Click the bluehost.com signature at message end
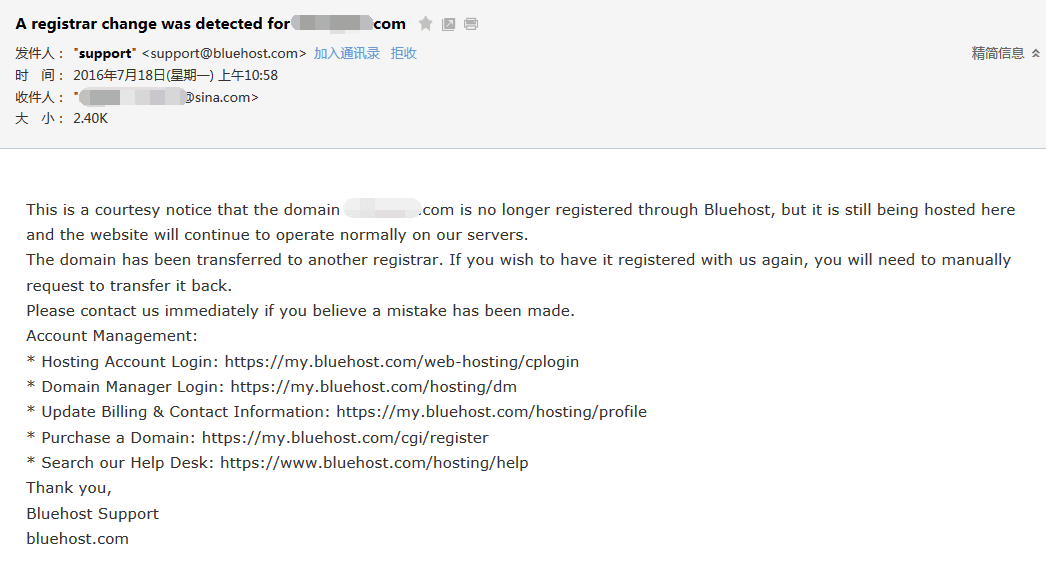The height and width of the screenshot is (563, 1046). pyautogui.click(x=77, y=538)
